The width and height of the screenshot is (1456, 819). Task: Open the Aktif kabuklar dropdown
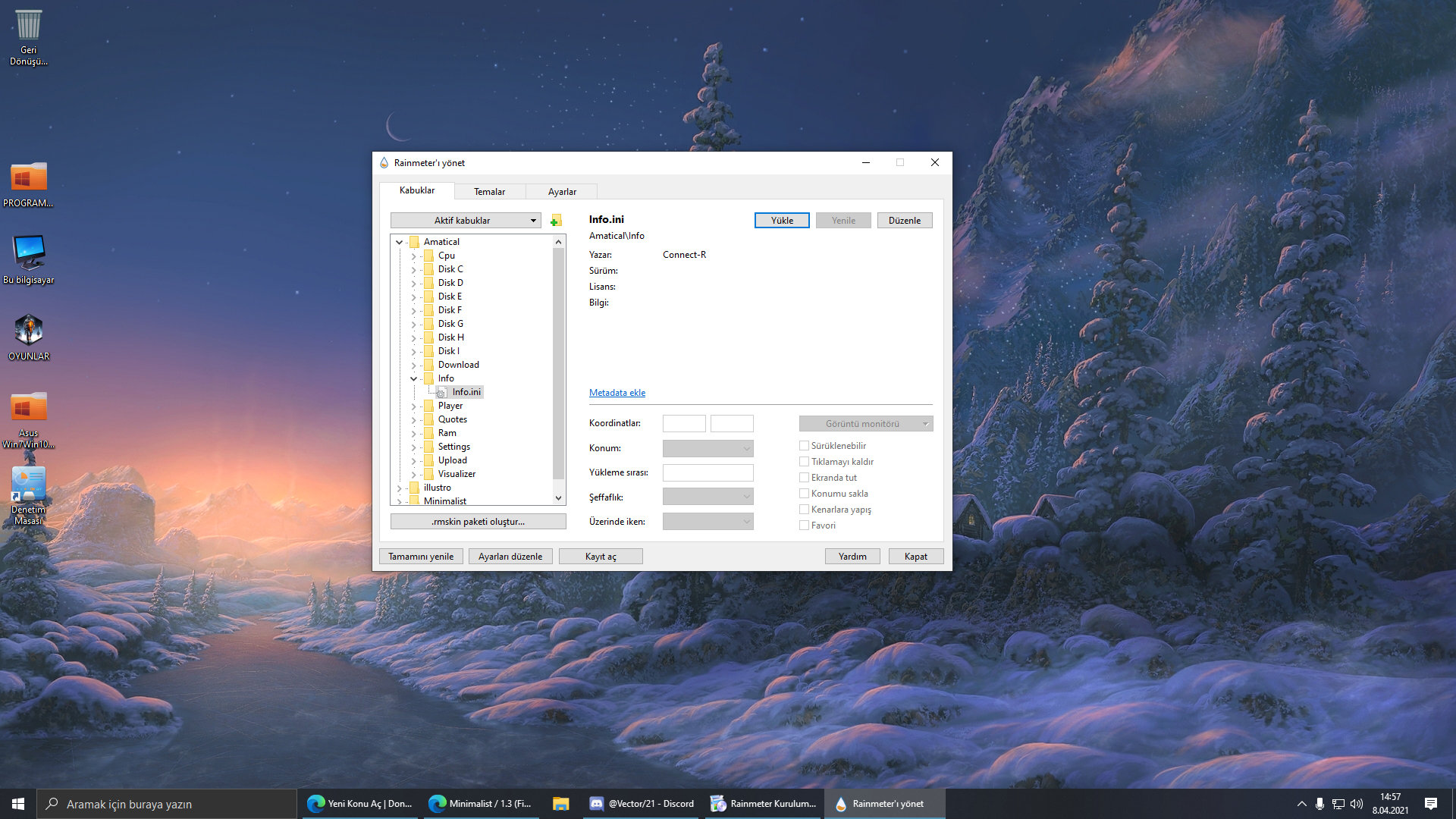point(466,221)
